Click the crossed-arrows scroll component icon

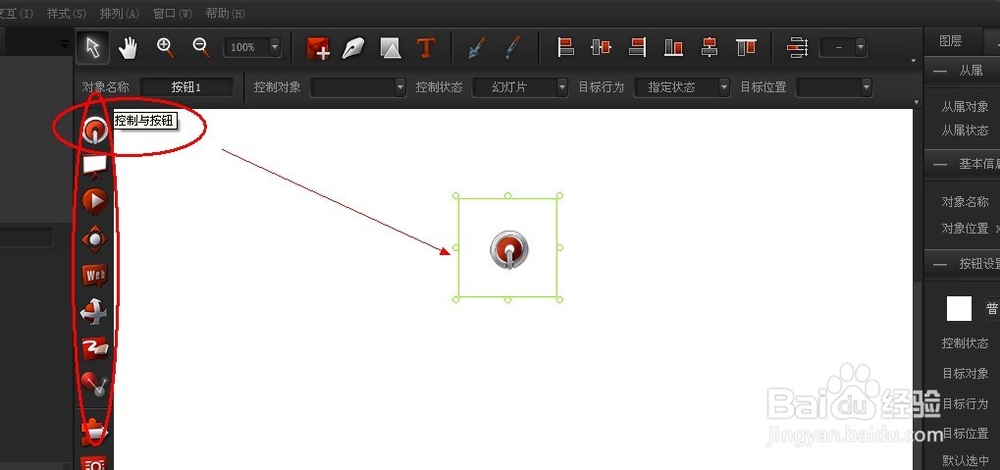(94, 312)
